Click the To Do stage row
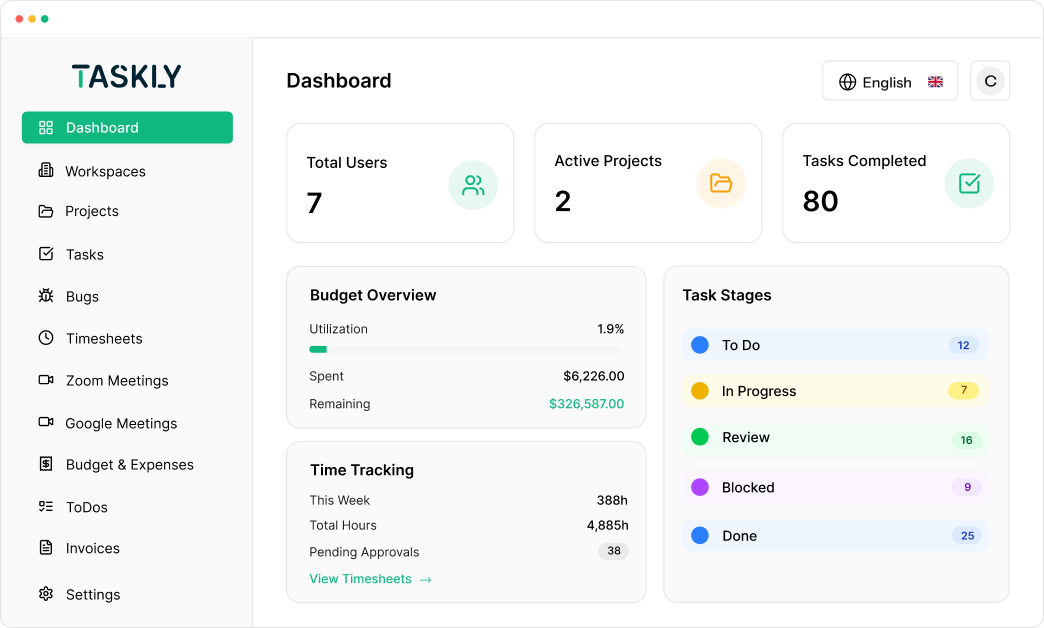The image size is (1044, 628). point(836,345)
